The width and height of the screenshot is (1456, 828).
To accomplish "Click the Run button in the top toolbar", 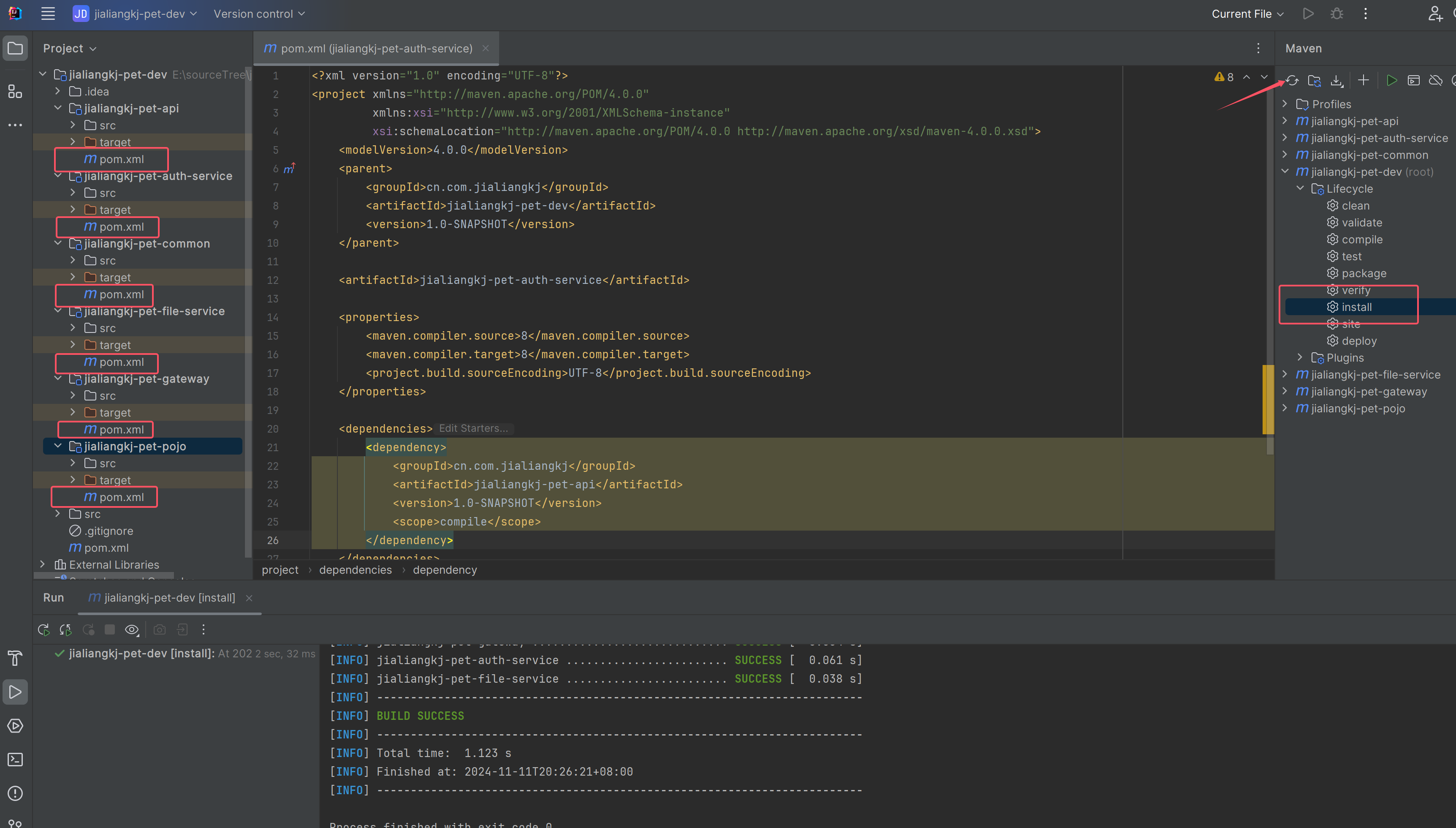I will click(x=1308, y=14).
